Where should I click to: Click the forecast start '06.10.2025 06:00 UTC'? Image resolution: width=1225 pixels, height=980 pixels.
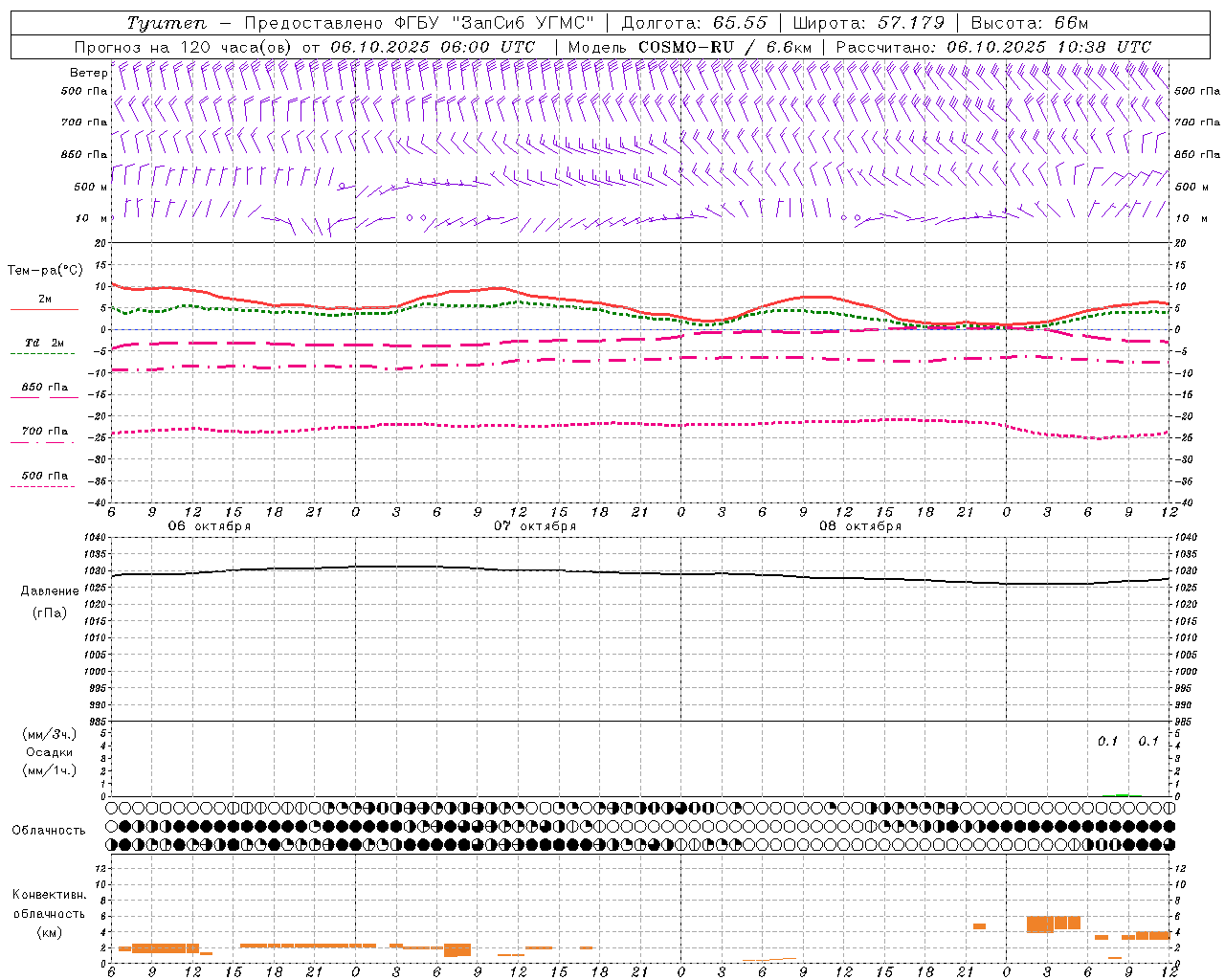(x=433, y=47)
